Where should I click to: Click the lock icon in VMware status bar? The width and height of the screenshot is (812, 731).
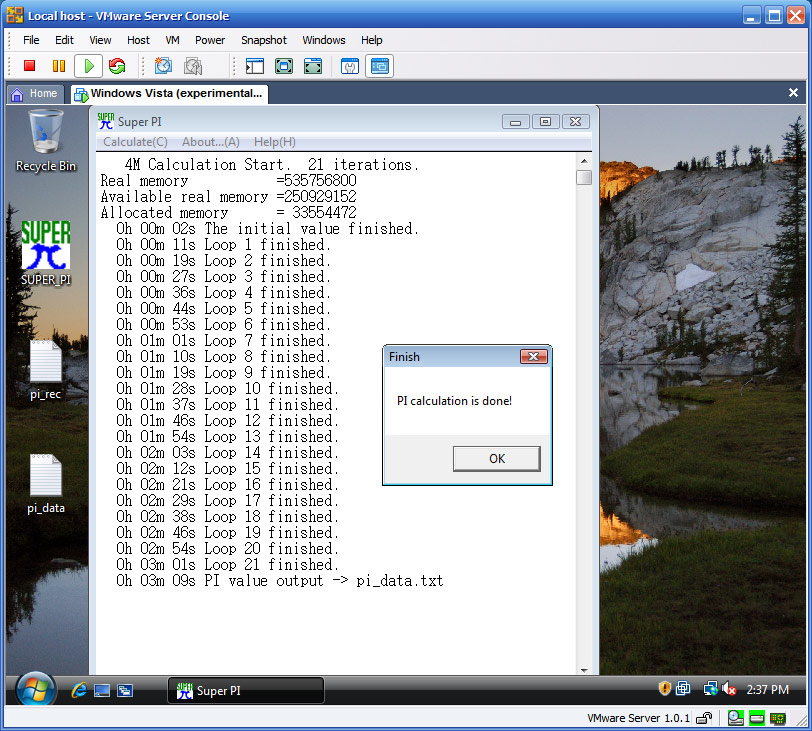point(704,718)
